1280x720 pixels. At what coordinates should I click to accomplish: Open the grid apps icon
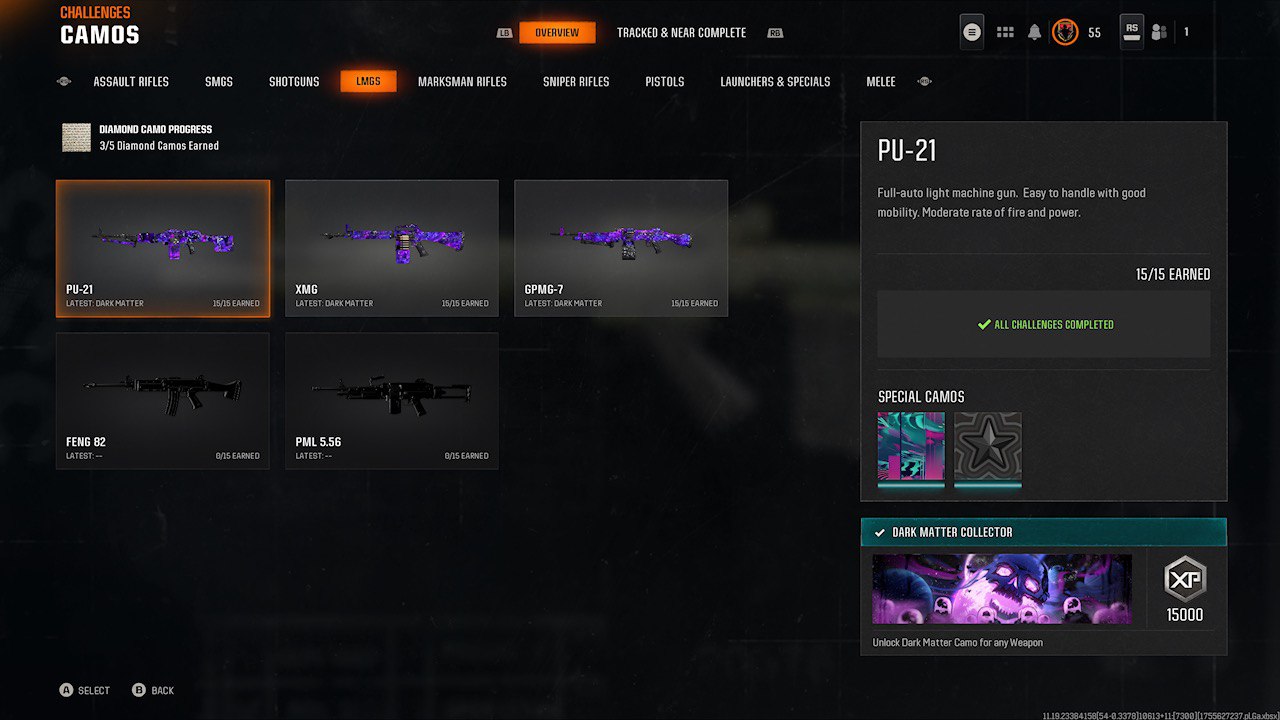1005,33
